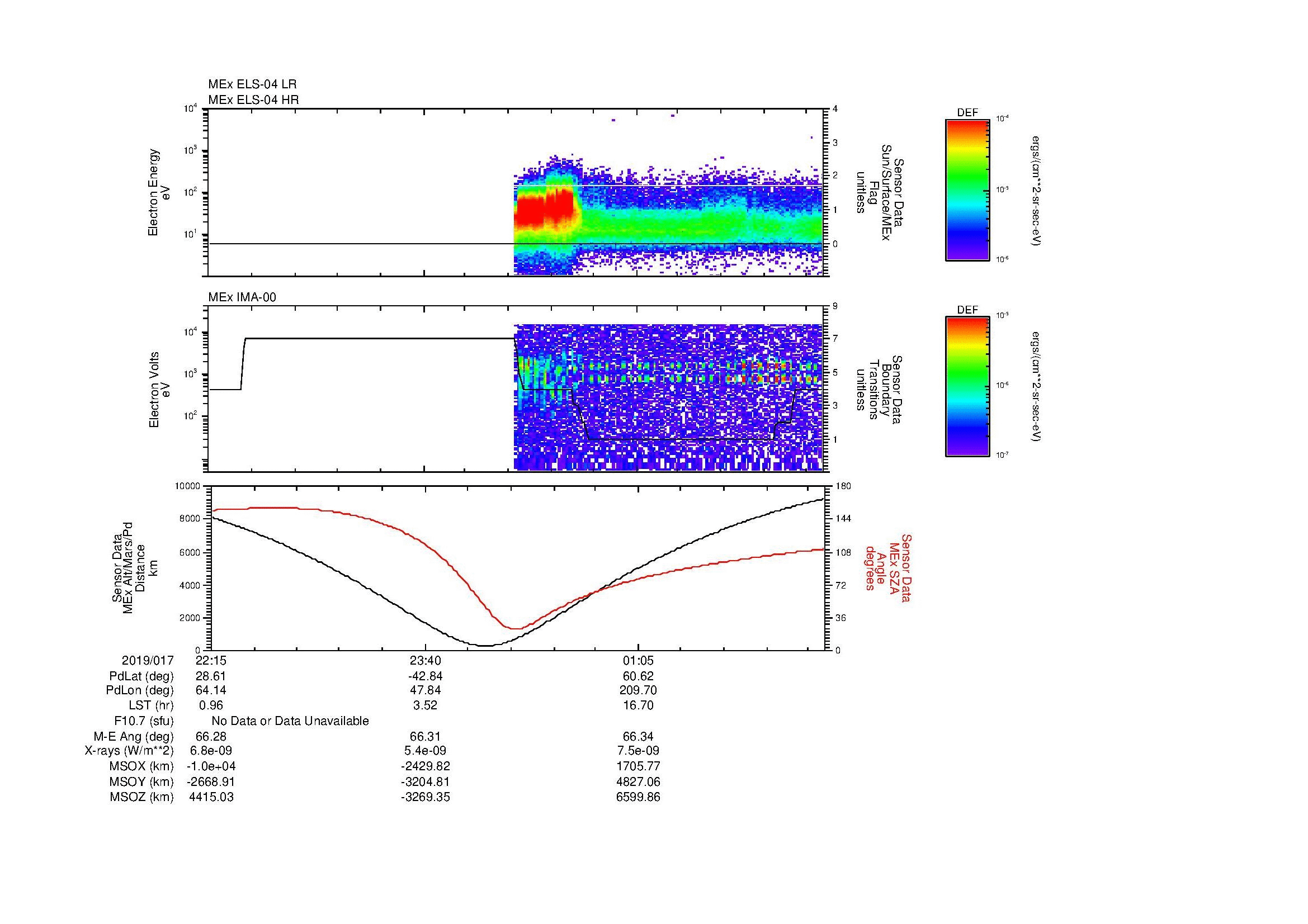Click the 'MEx IMA-00' panel title
The height and width of the screenshot is (924, 1308).
(242, 297)
